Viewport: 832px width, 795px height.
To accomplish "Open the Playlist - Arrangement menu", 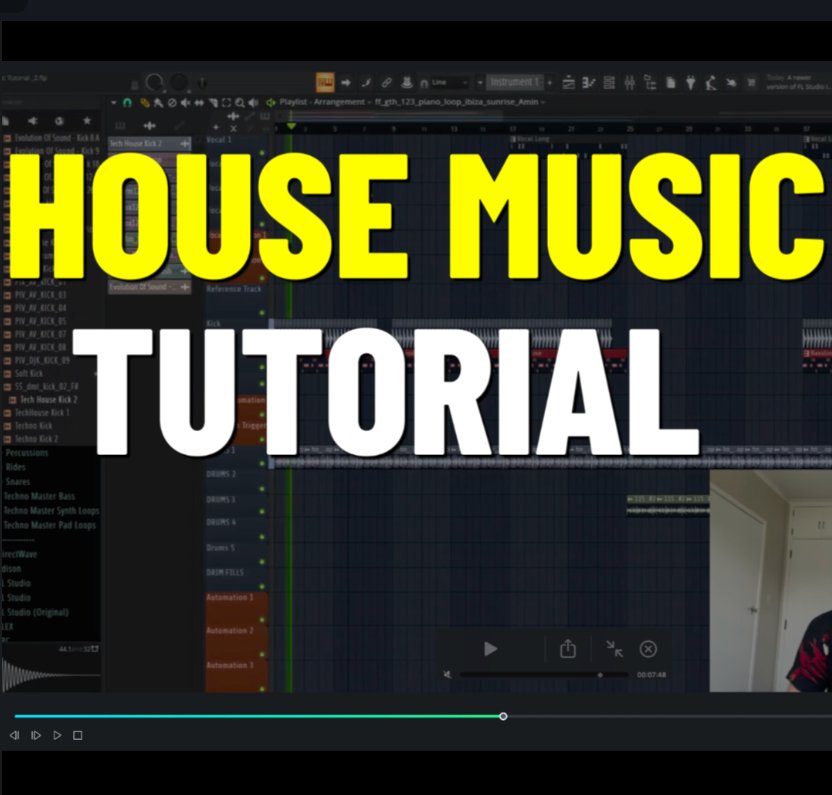I will [x=322, y=101].
